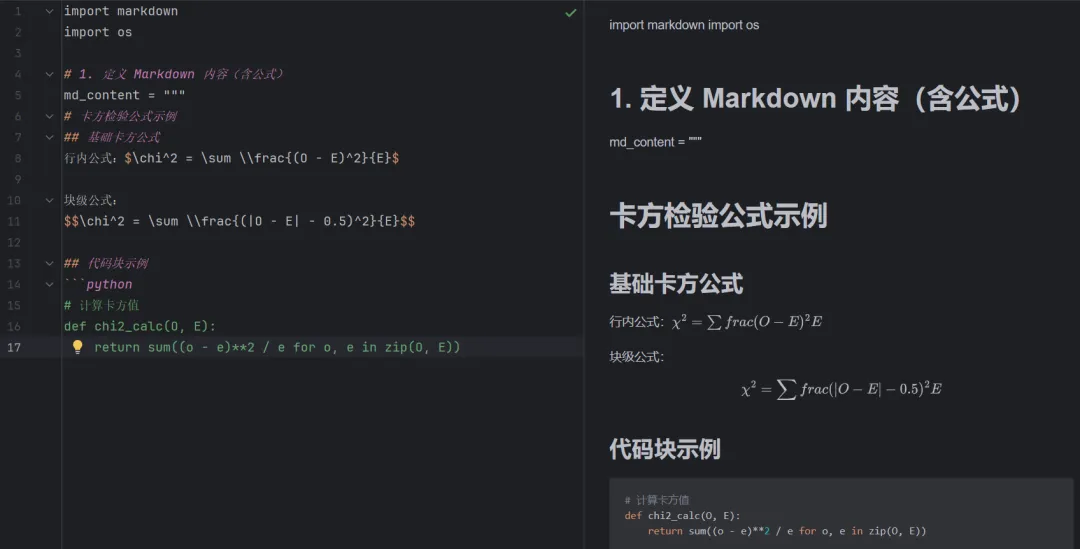The width and height of the screenshot is (1080, 549).
Task: Click 'def chi2_calc(O, E):' in preview code block
Action: [x=682, y=515]
